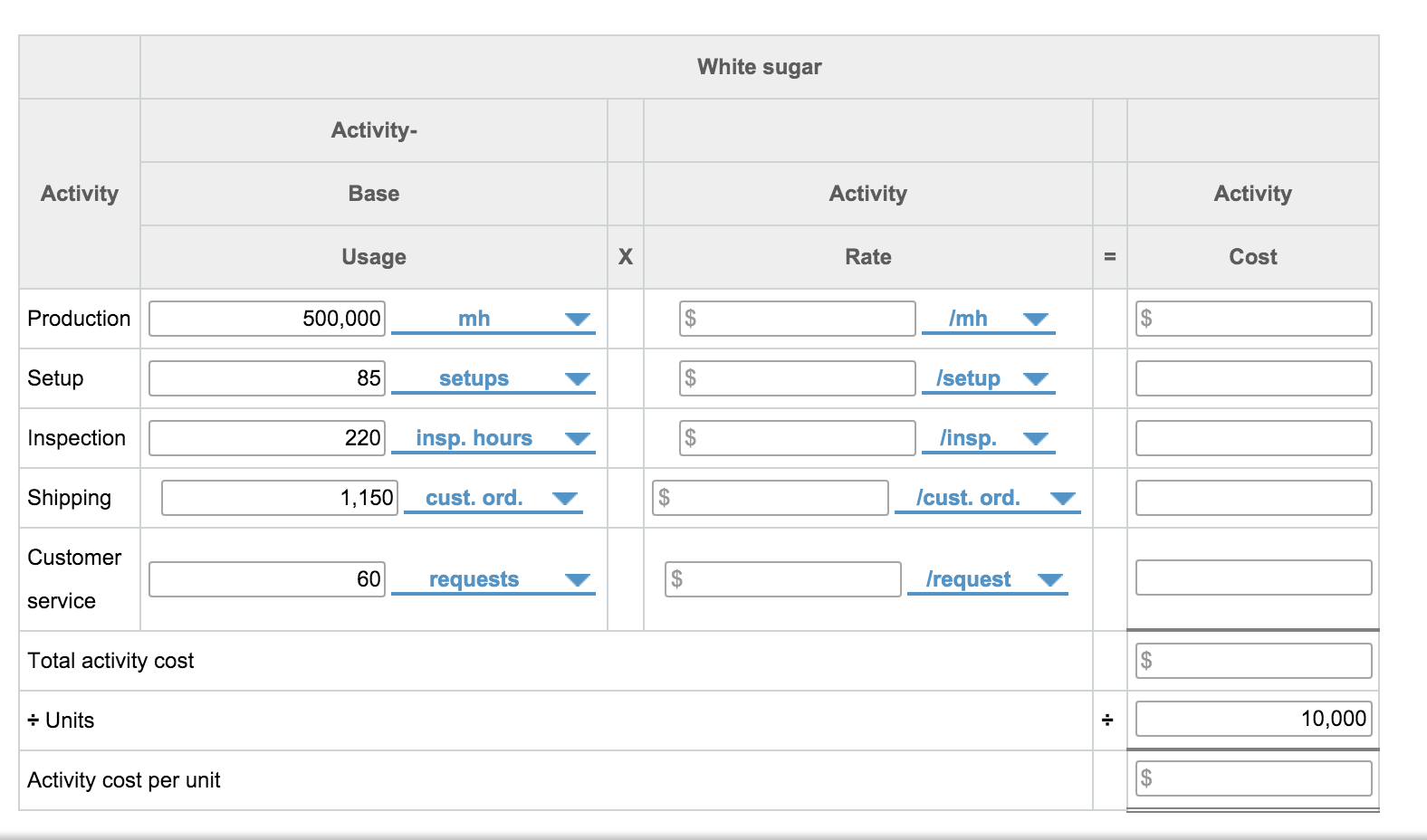The height and width of the screenshot is (840, 1427).
Task: Click the Units field showing 10,000
Action: 1253,719
